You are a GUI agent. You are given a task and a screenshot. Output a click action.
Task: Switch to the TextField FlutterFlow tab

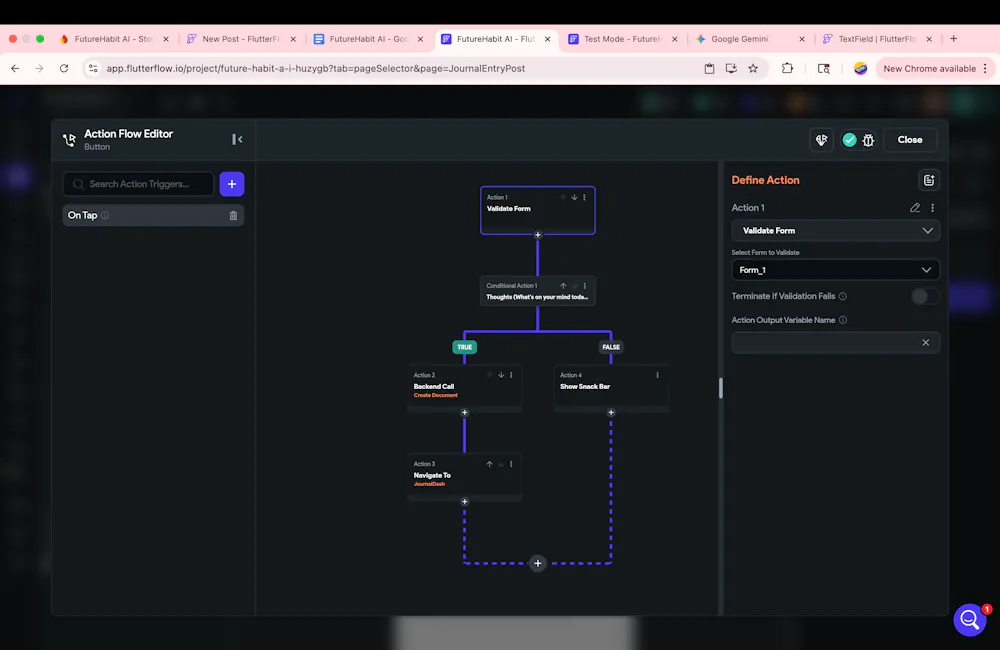coord(877,39)
